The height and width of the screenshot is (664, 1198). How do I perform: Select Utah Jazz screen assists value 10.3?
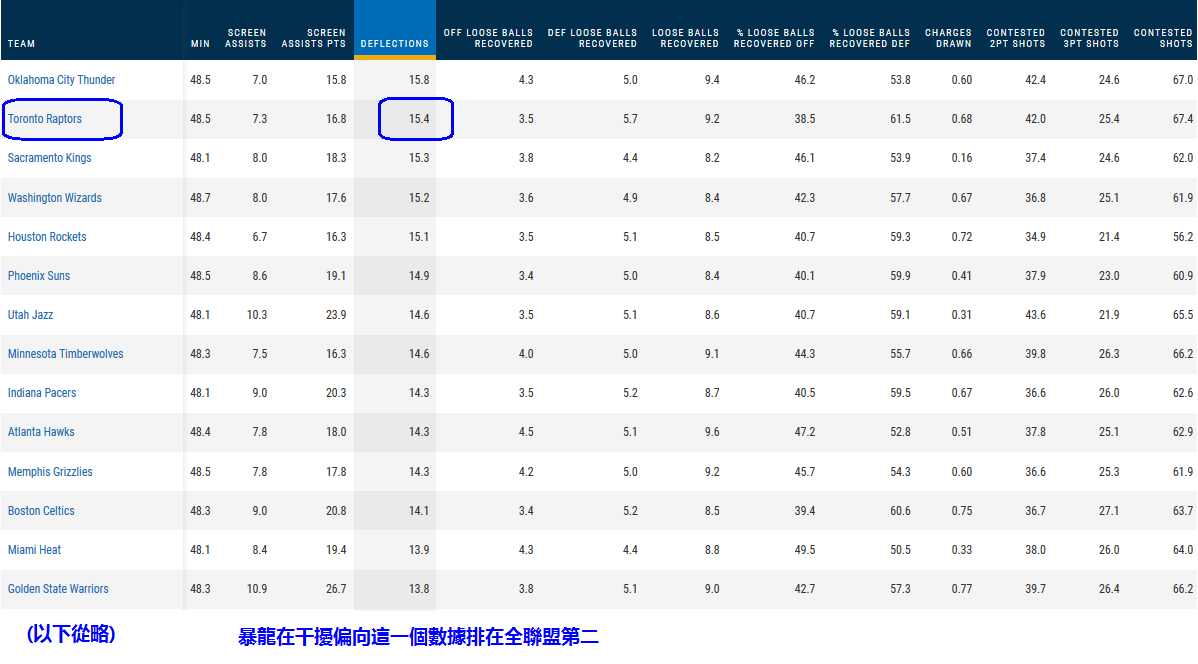[257, 314]
